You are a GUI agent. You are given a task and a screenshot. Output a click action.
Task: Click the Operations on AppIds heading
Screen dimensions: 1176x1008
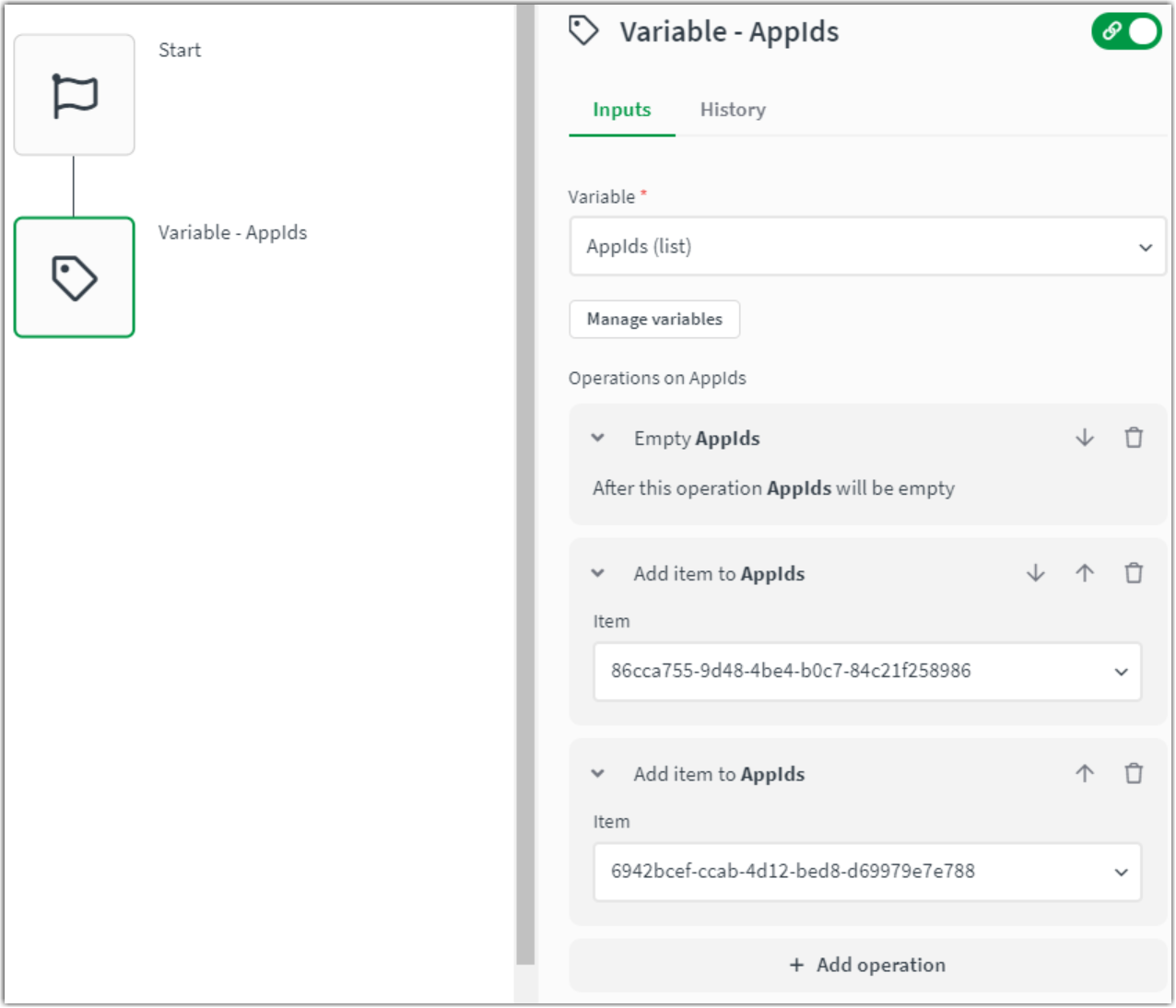pos(657,379)
